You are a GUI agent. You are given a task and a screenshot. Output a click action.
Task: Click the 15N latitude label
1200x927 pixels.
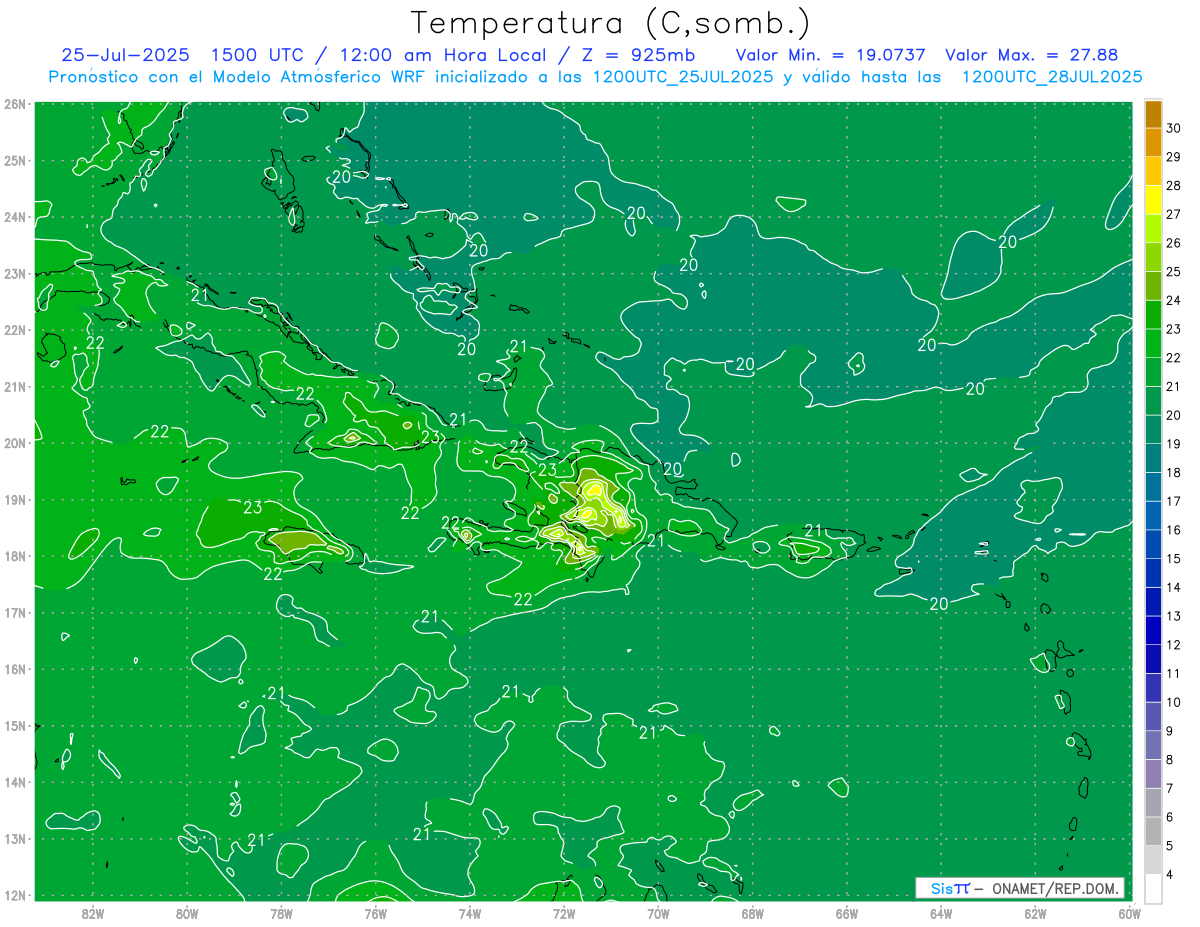tap(15, 725)
